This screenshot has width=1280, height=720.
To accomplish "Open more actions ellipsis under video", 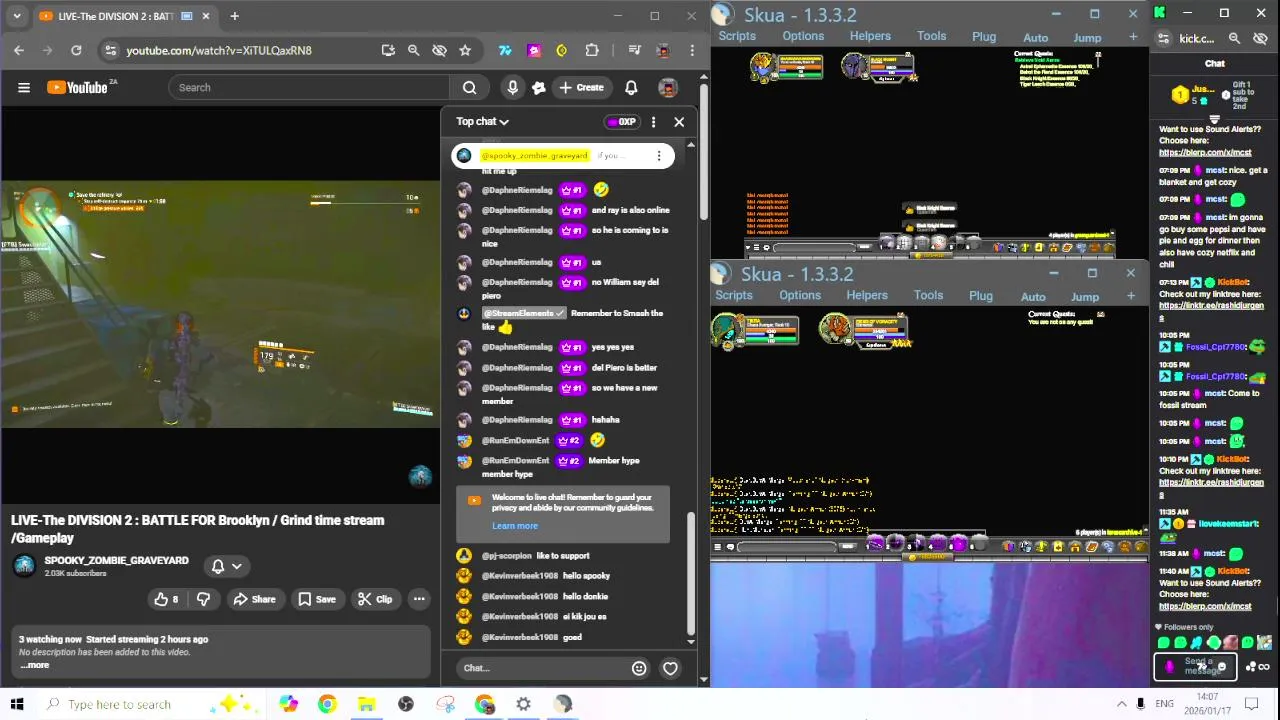I will tap(419, 599).
